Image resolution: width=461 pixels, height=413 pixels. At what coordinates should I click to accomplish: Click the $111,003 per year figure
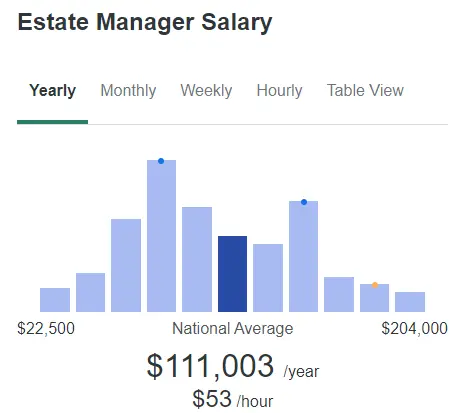point(233,366)
